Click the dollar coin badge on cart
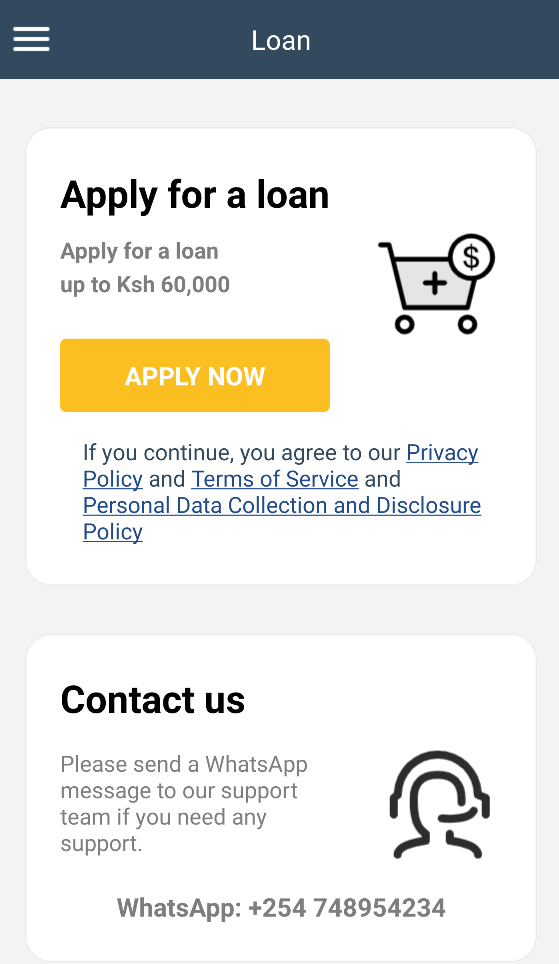 (471, 257)
